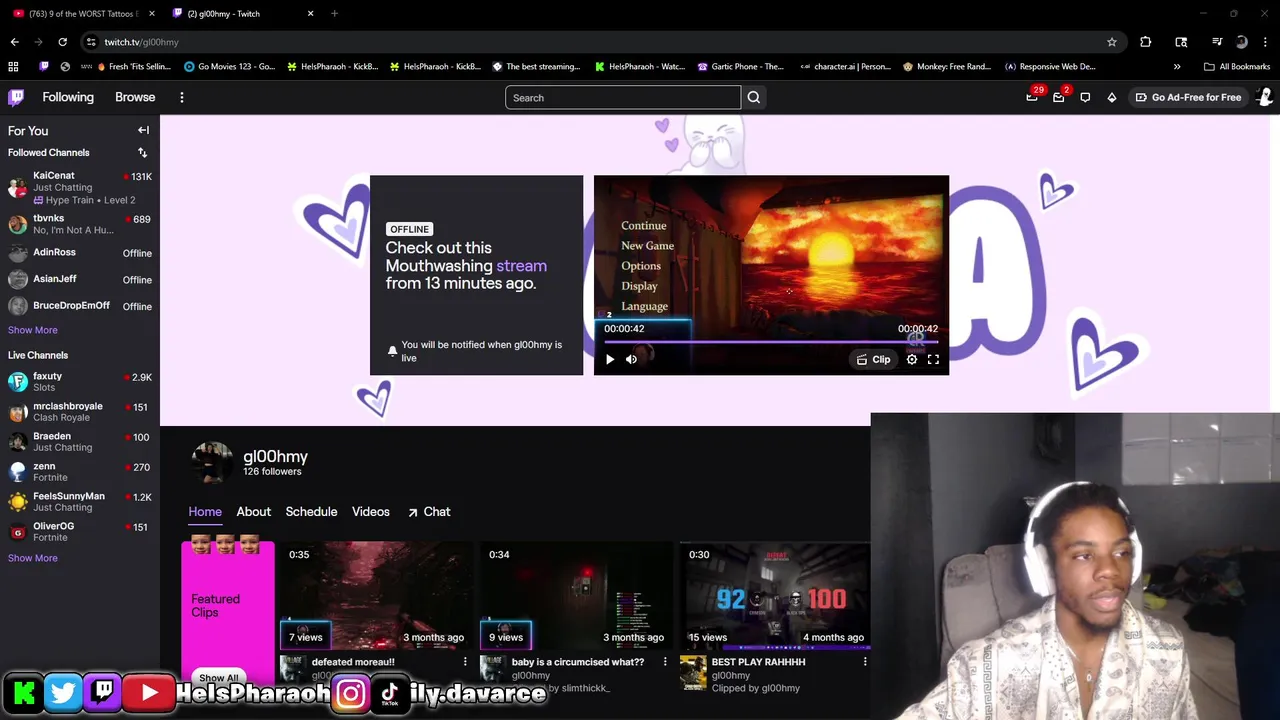Focus the Twitch search field

coord(622,97)
